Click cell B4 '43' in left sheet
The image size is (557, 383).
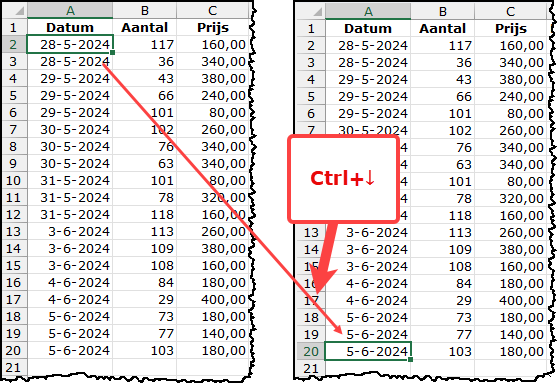(x=145, y=78)
